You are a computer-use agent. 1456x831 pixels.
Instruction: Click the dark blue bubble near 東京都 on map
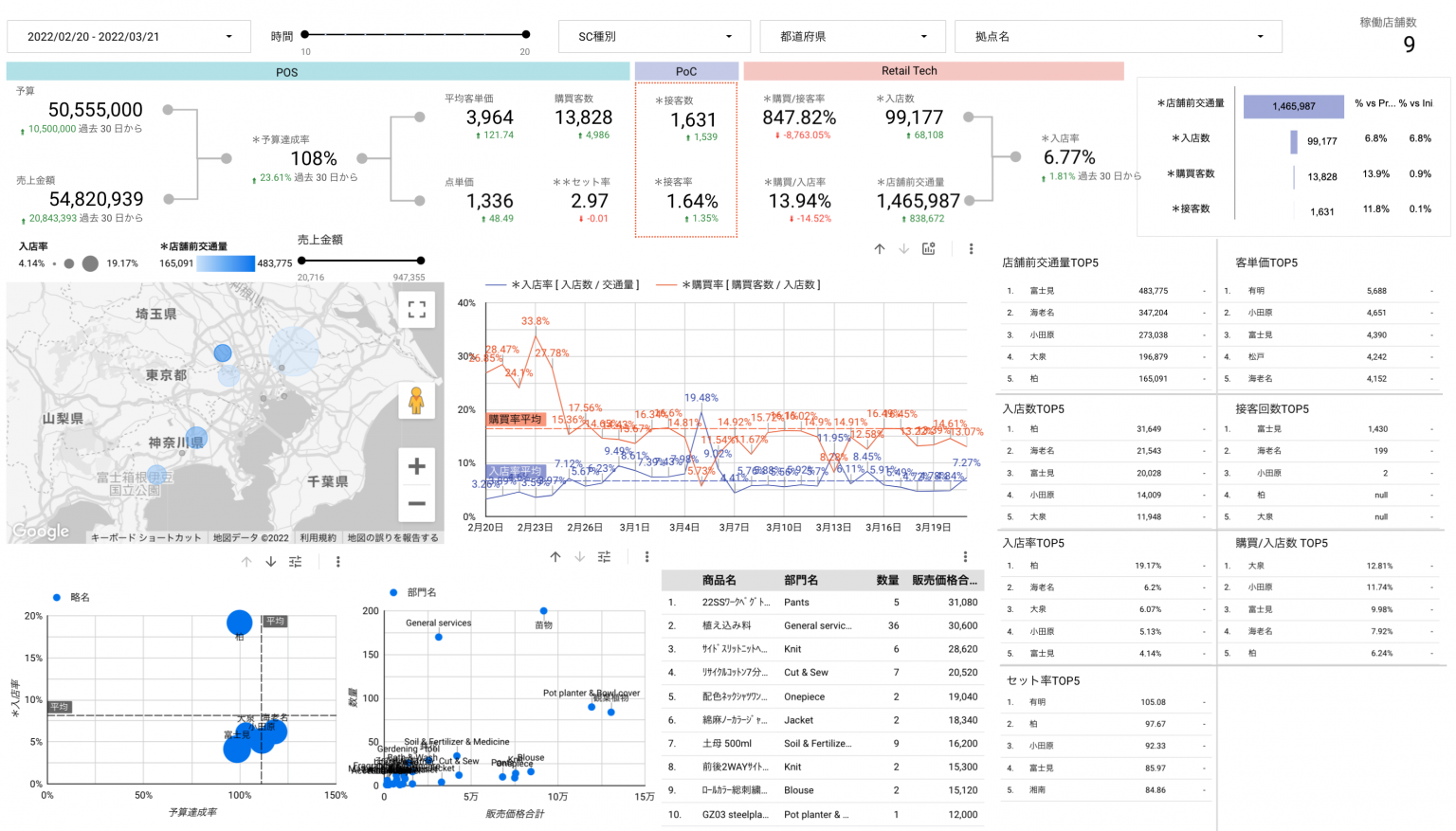223,352
